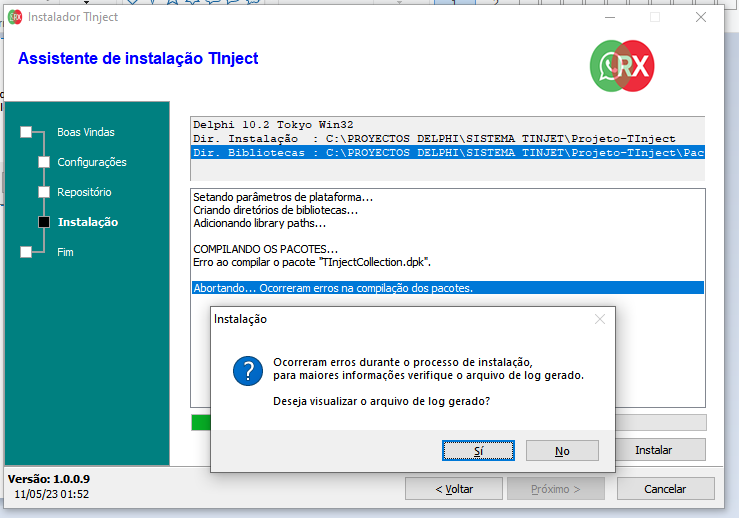Select the Dir. Instalação path line

click(x=447, y=139)
